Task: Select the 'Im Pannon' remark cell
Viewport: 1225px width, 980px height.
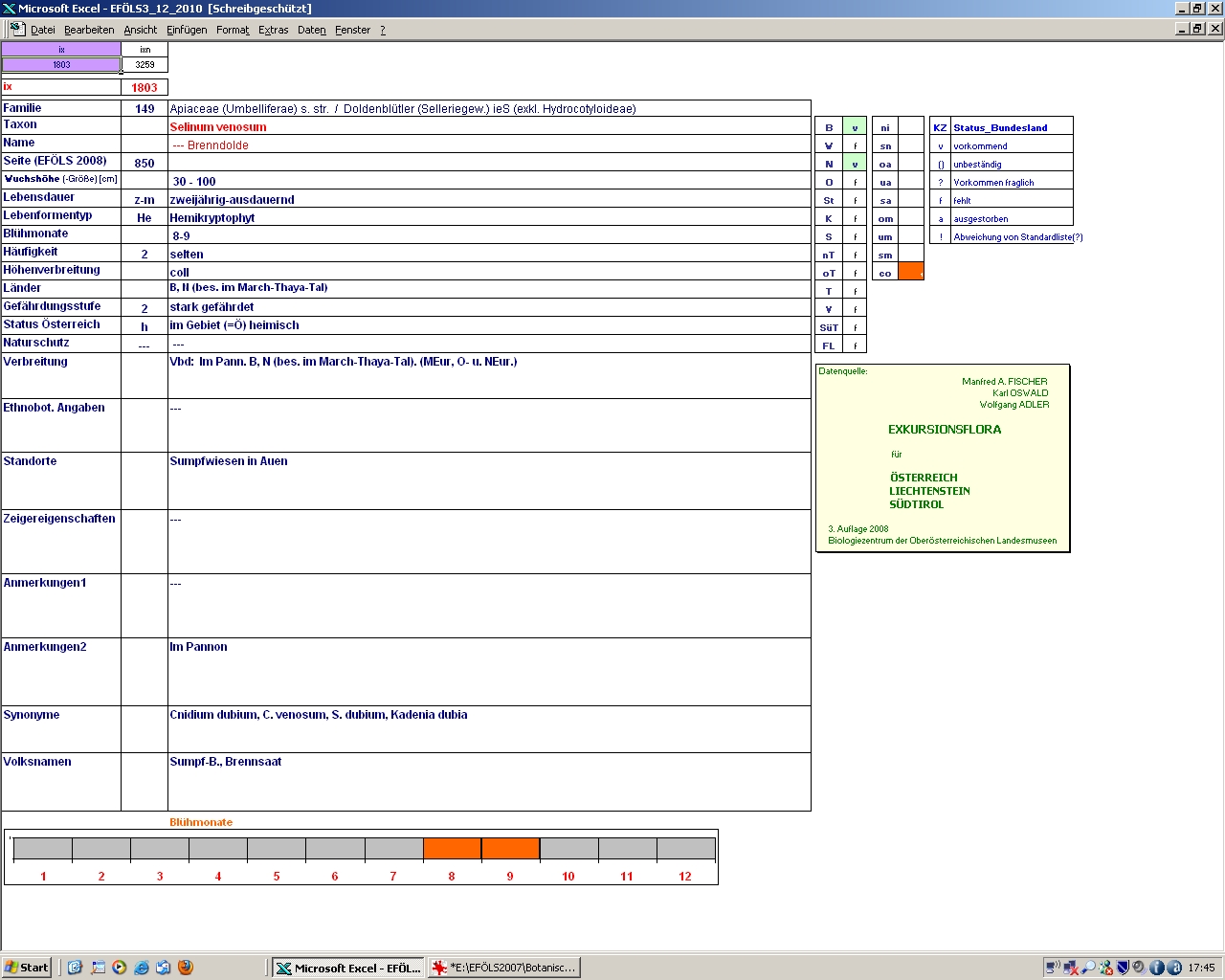Action: [489, 672]
